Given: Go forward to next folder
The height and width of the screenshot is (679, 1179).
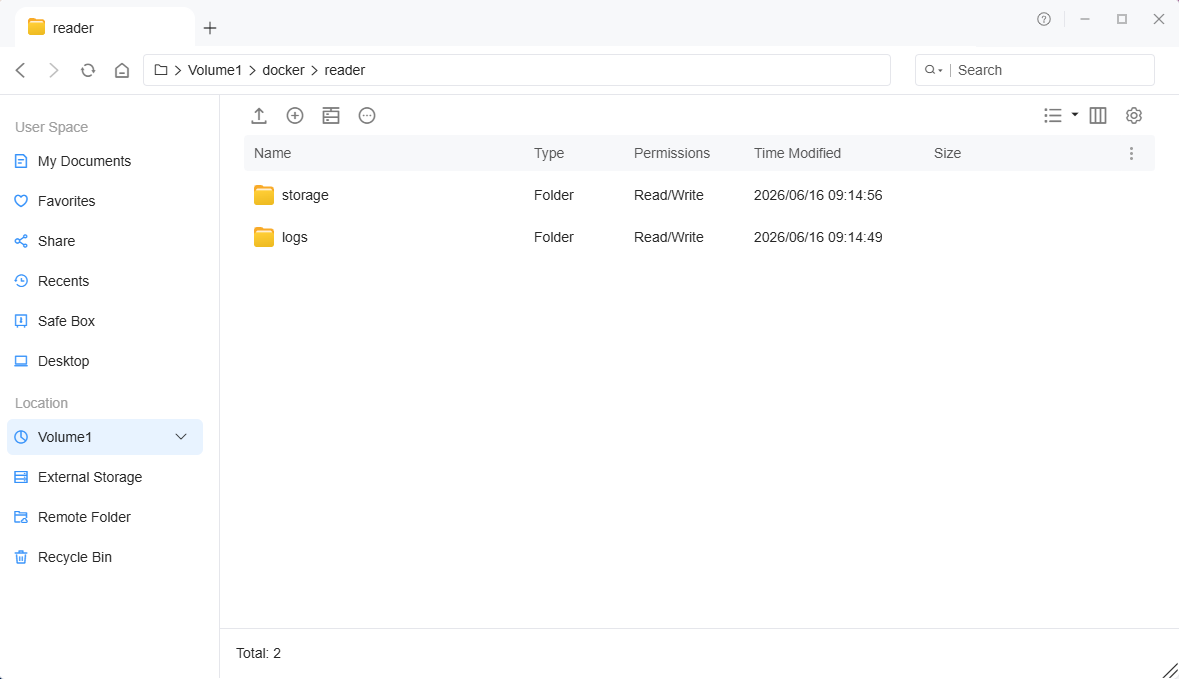Looking at the screenshot, I should pos(53,70).
